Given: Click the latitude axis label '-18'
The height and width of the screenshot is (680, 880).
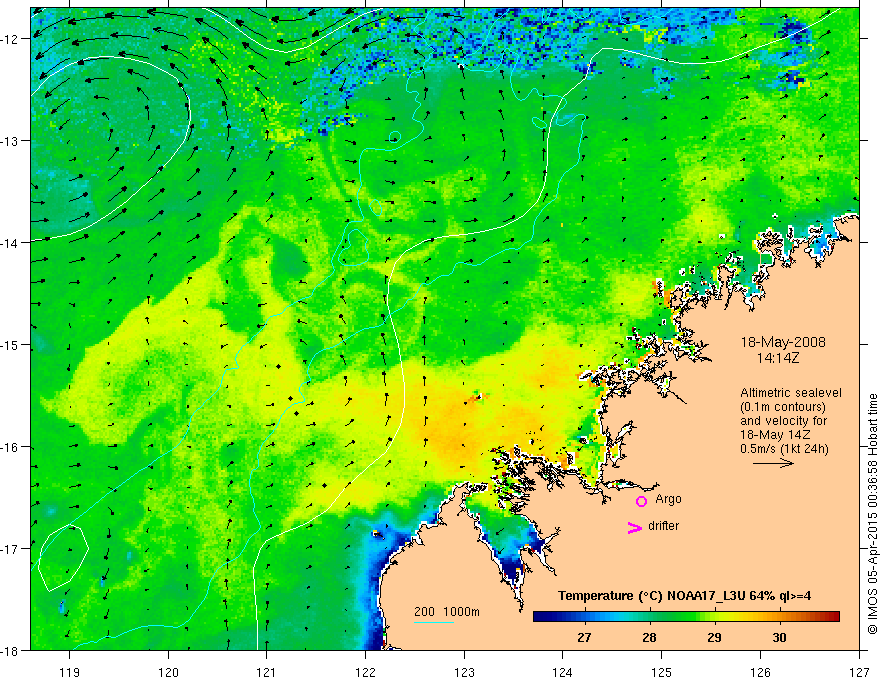Looking at the screenshot, I should (x=10, y=650).
